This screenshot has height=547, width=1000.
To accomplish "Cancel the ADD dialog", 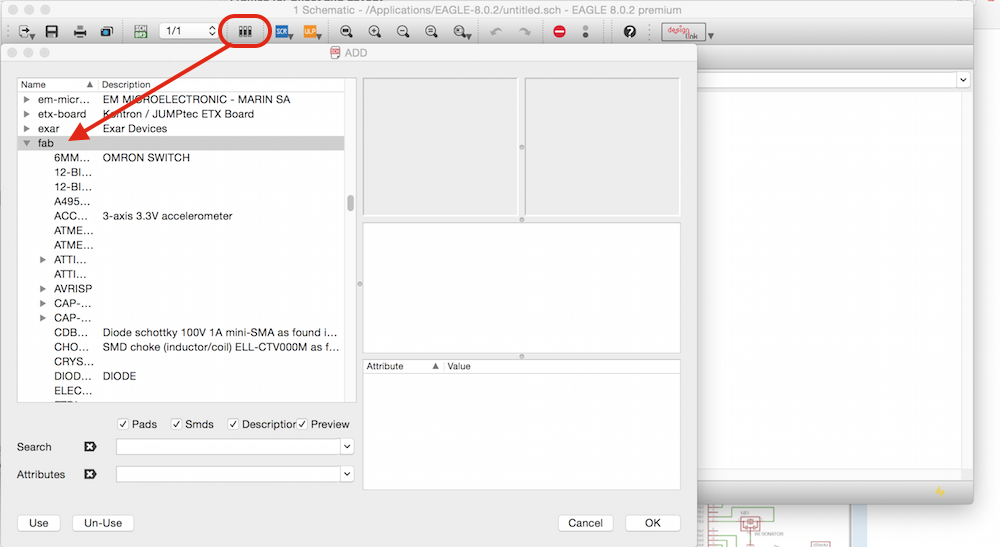I will tap(585, 523).
